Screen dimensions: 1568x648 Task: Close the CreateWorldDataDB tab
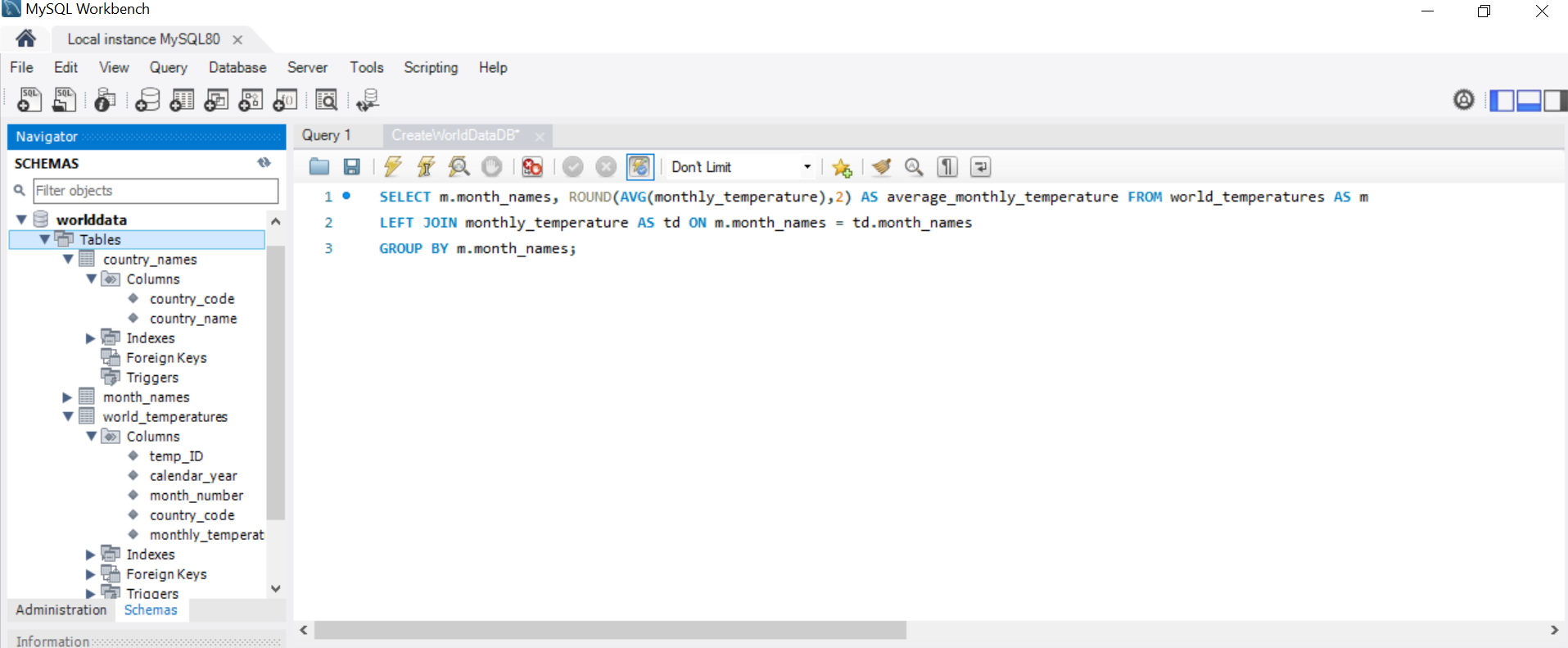539,136
